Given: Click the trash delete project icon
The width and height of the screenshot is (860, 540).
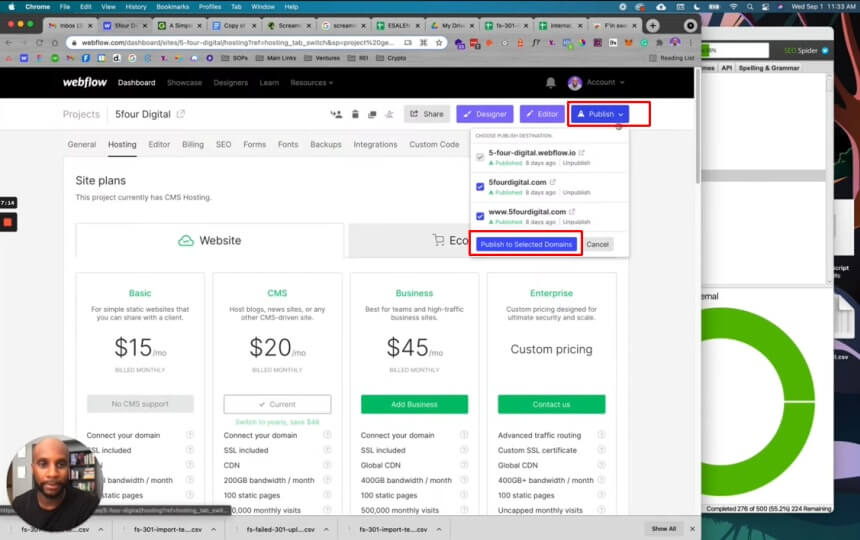Looking at the screenshot, I should 355,114.
